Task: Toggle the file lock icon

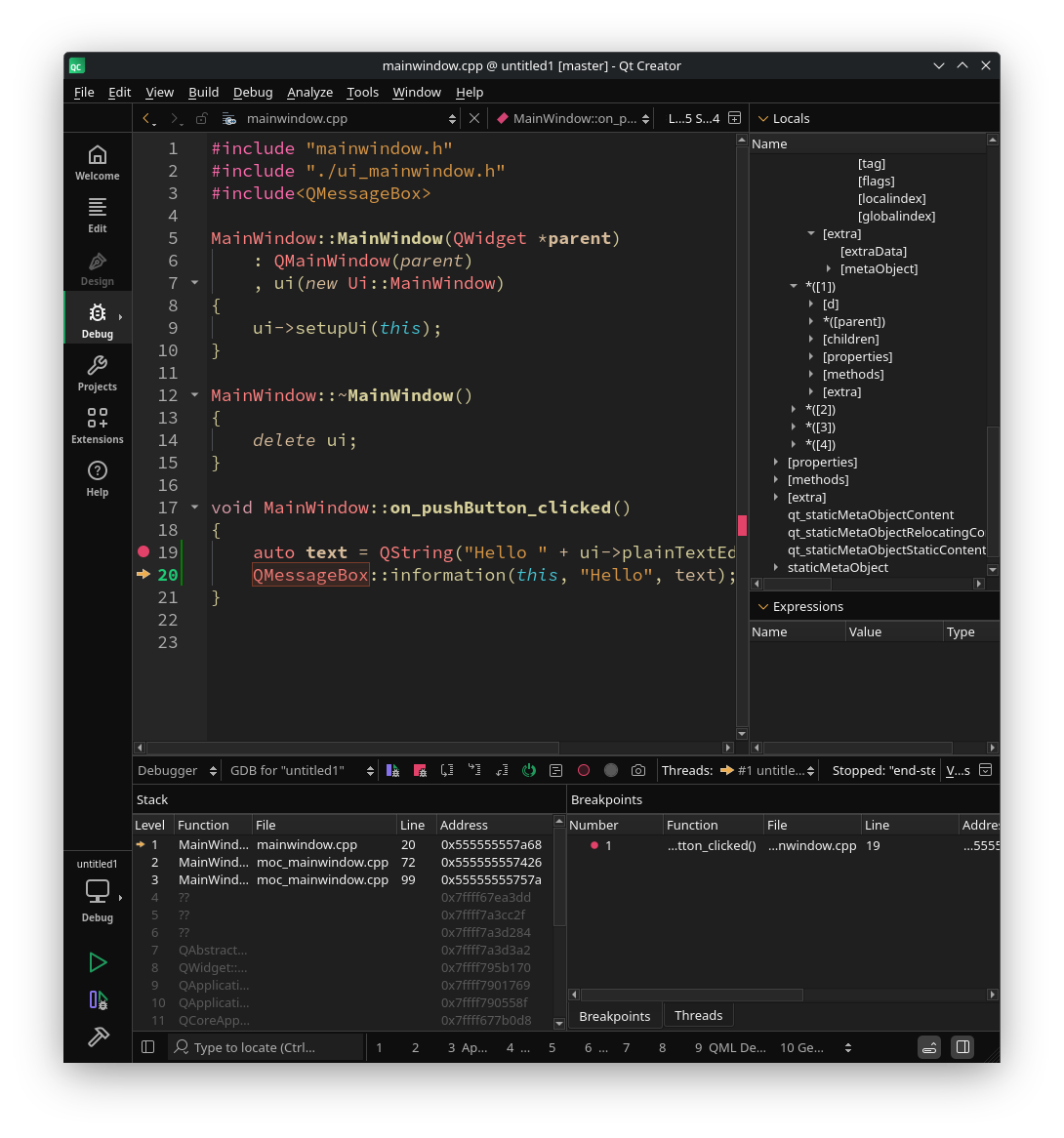Action: point(202,118)
